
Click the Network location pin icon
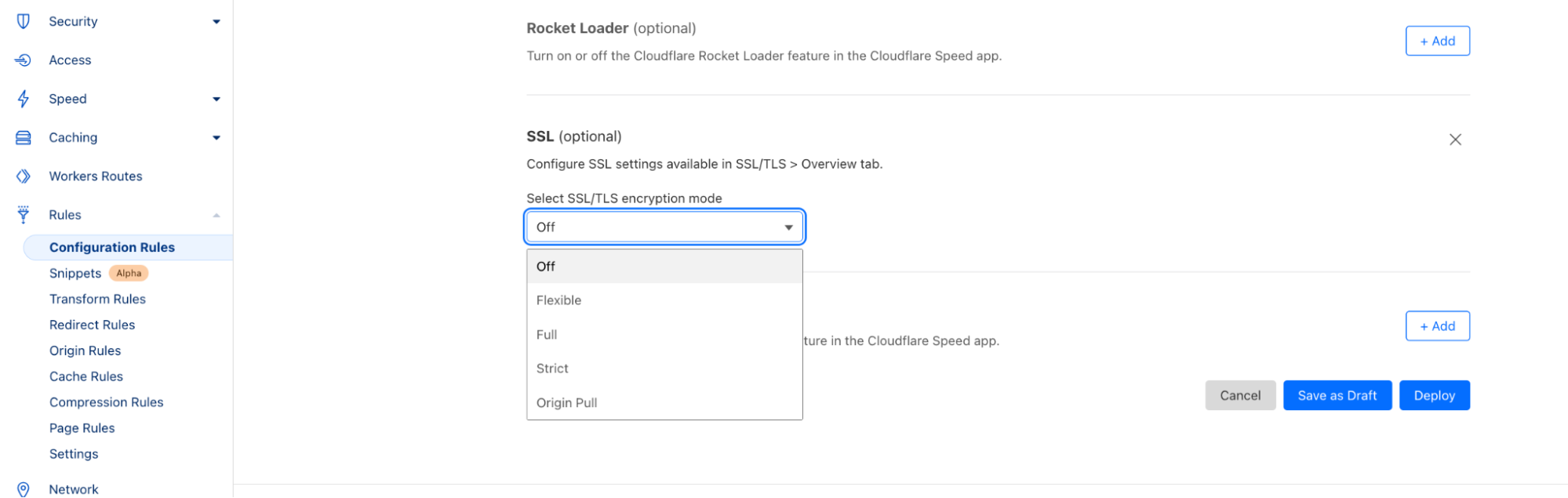pyautogui.click(x=24, y=489)
